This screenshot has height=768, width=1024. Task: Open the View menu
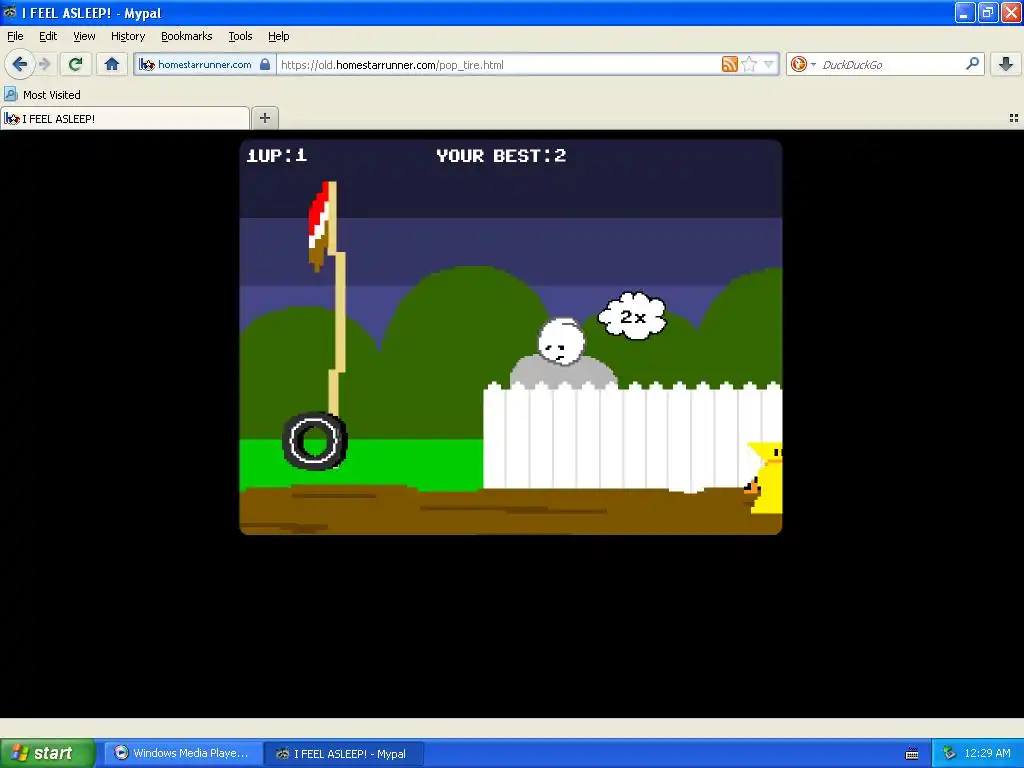coord(84,36)
